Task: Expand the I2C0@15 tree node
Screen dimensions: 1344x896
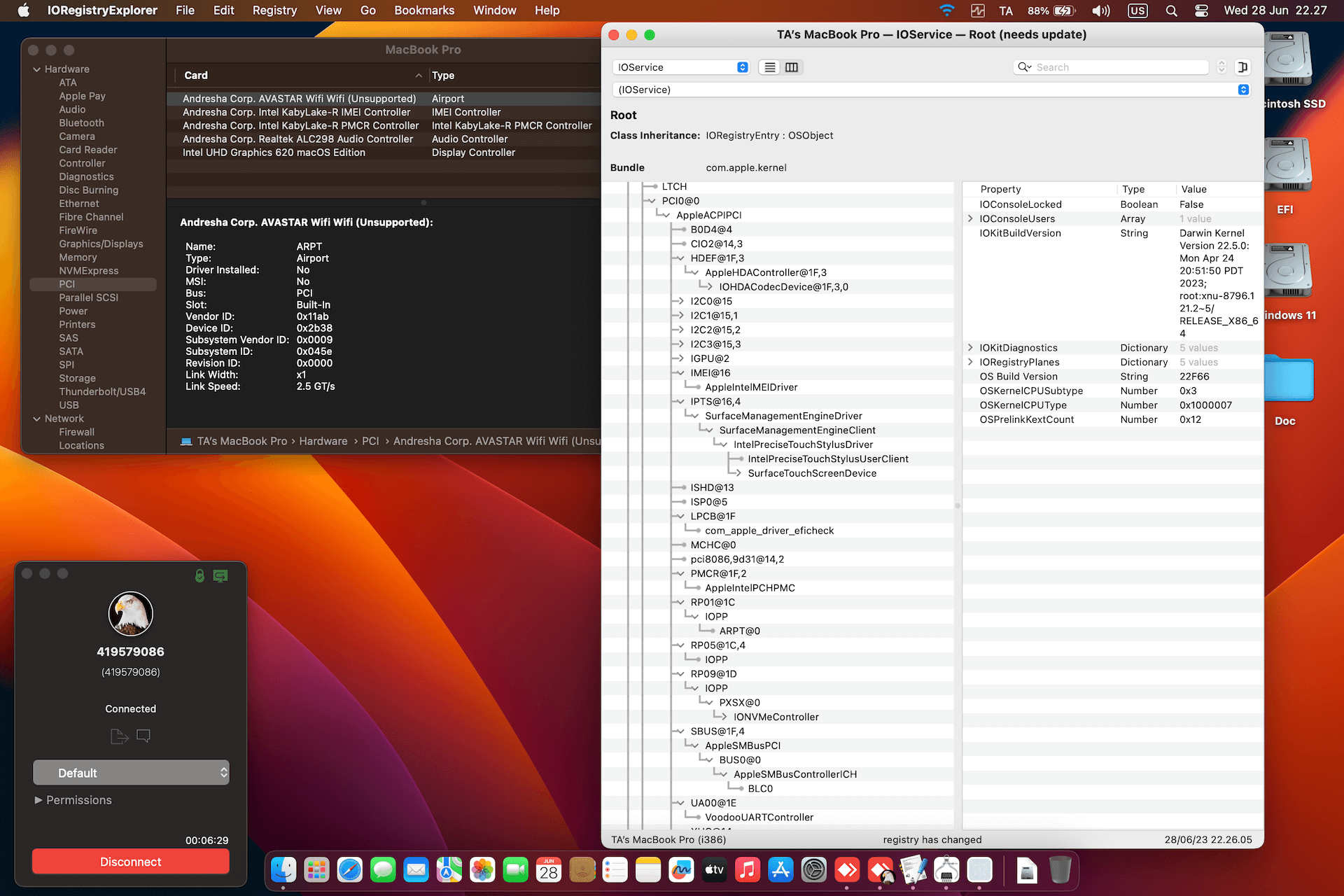Action: 680,301
